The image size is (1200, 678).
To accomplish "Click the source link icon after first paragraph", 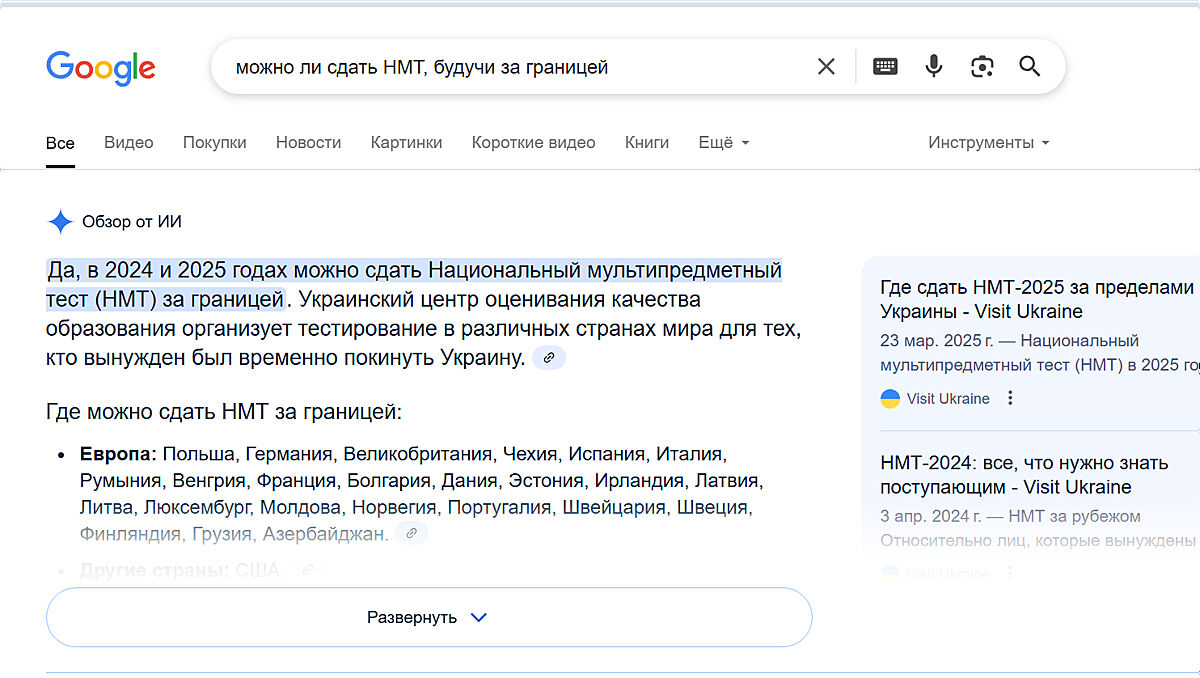I will click(x=549, y=358).
